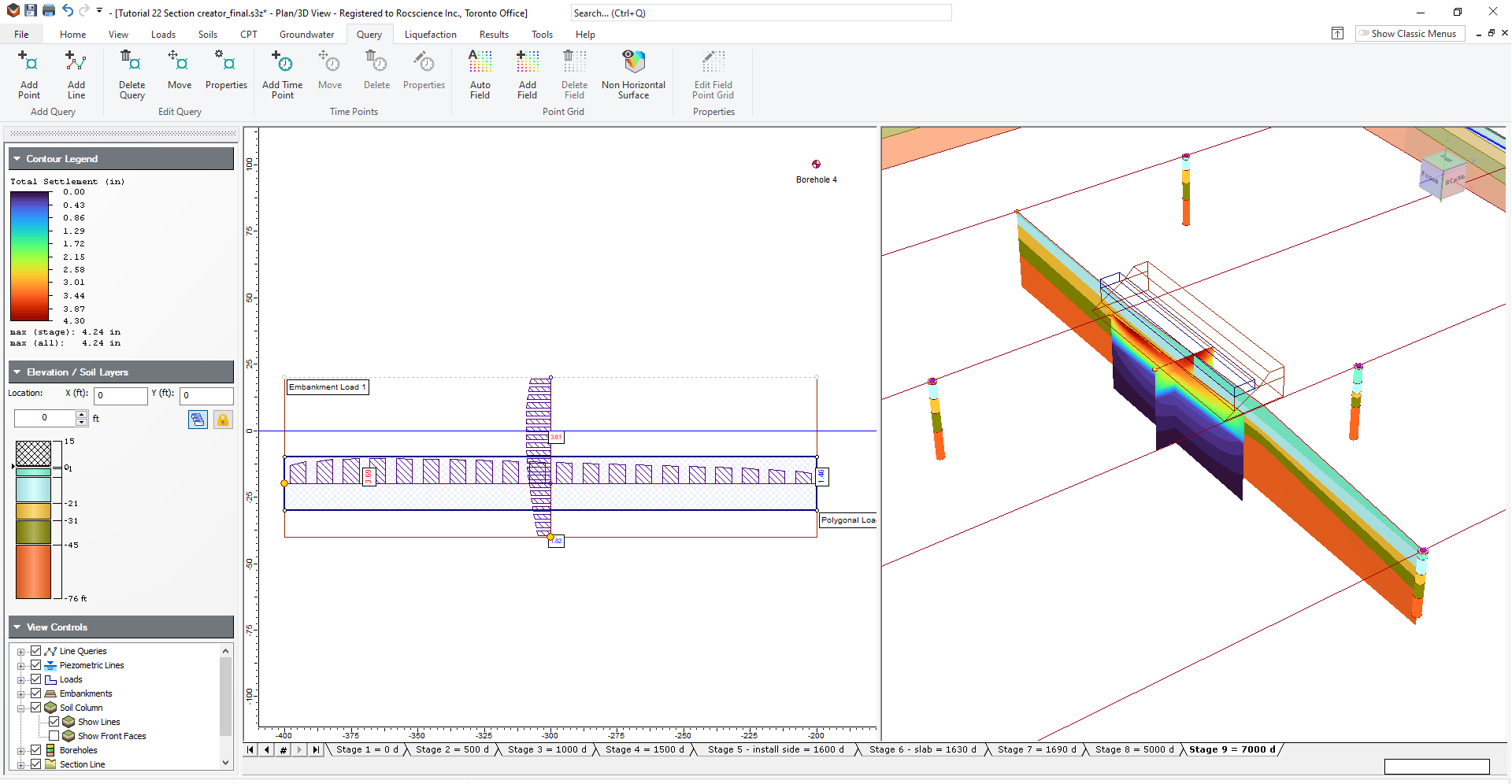
Task: Click the Auto Field icon
Action: click(x=480, y=75)
